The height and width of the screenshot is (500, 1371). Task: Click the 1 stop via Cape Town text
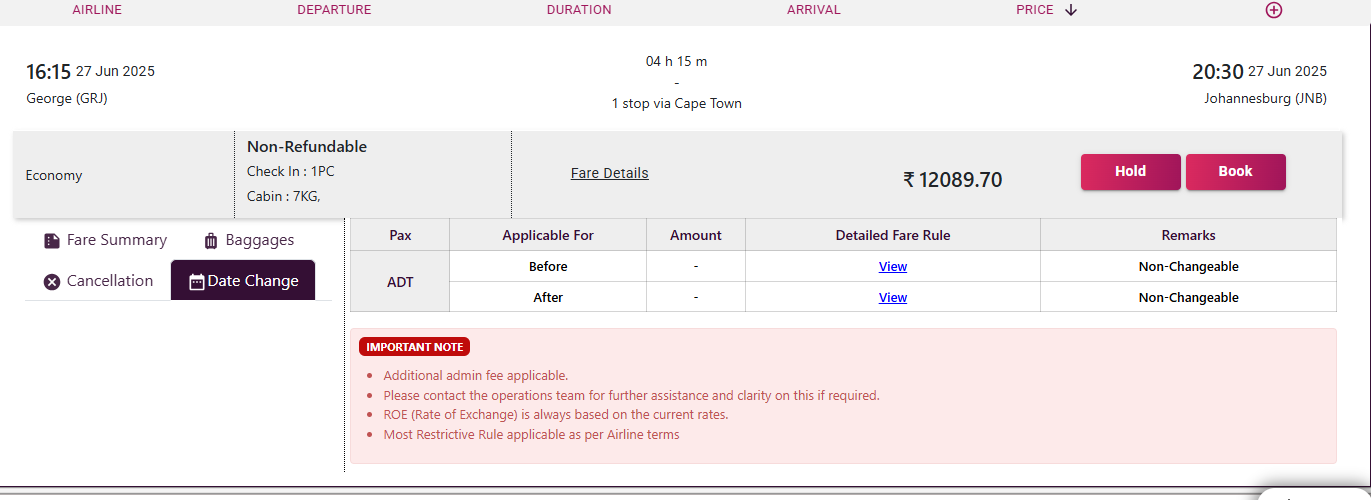coord(677,104)
